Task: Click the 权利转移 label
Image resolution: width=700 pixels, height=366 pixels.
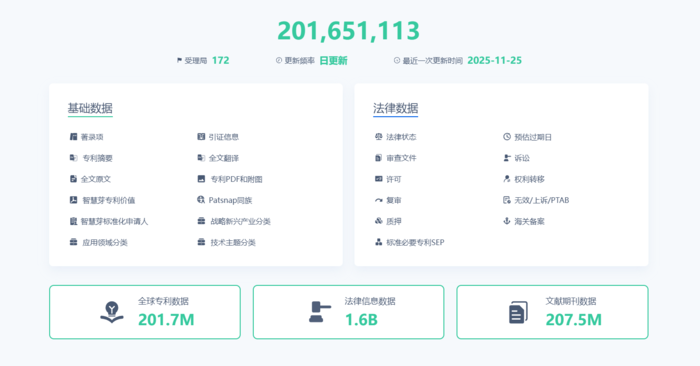Action: click(x=529, y=179)
